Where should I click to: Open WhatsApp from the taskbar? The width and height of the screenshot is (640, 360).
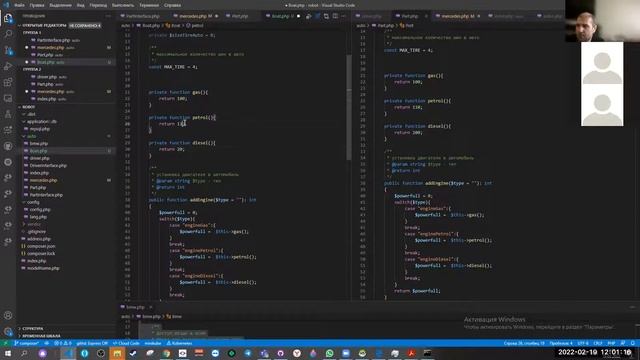click(x=329, y=353)
